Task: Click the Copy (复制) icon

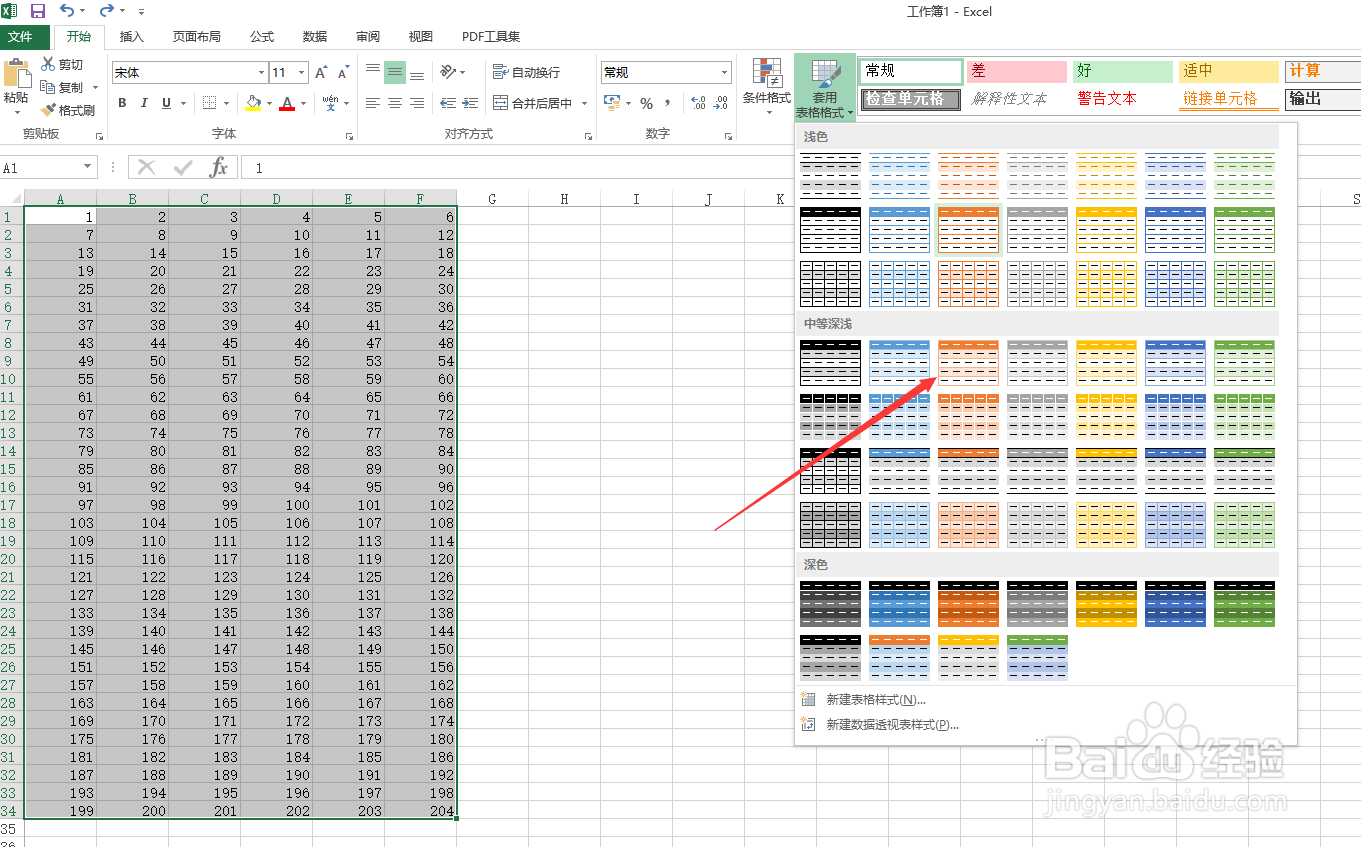Action: (x=48, y=87)
